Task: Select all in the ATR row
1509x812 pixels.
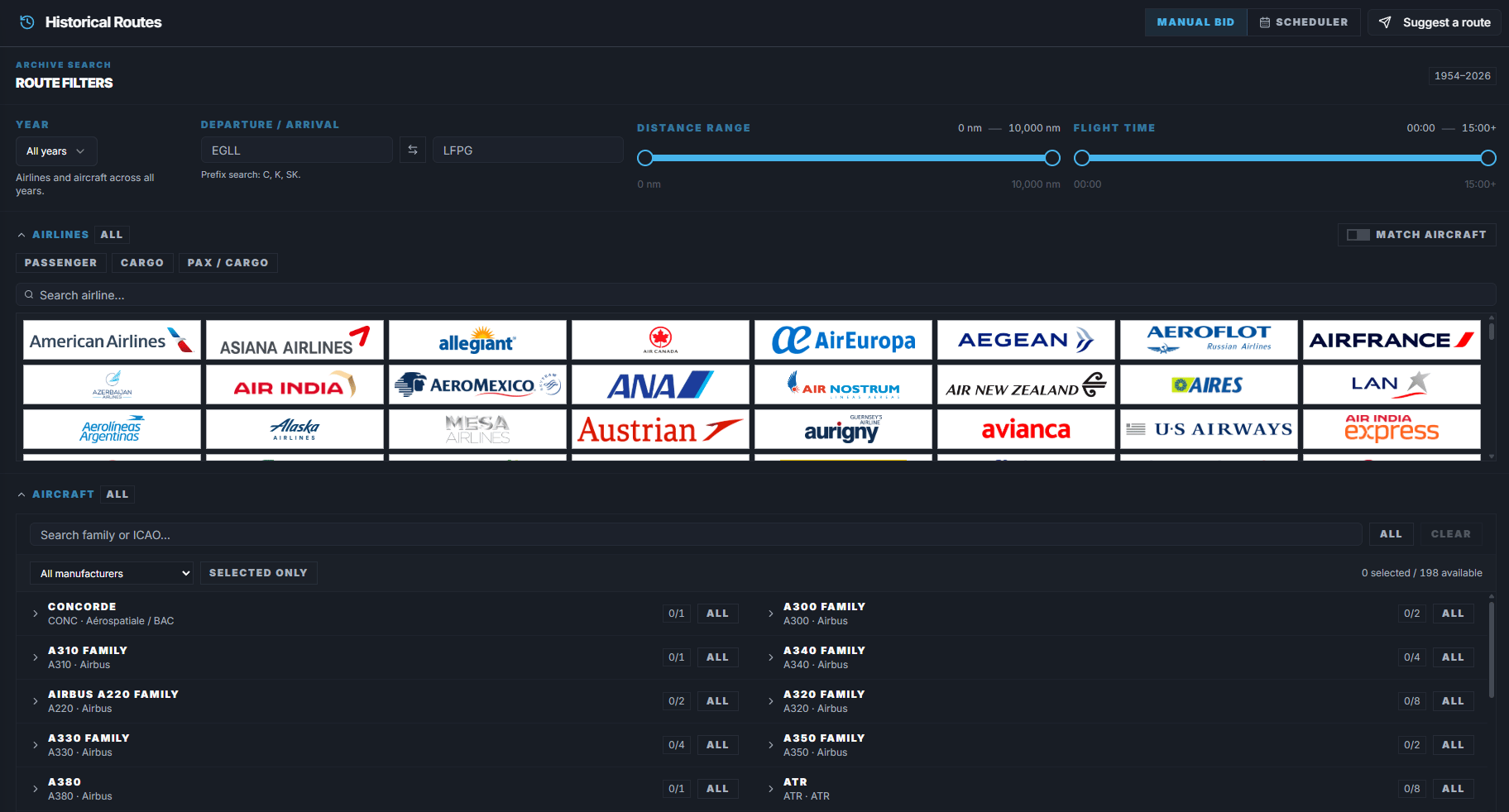Action: [1453, 789]
